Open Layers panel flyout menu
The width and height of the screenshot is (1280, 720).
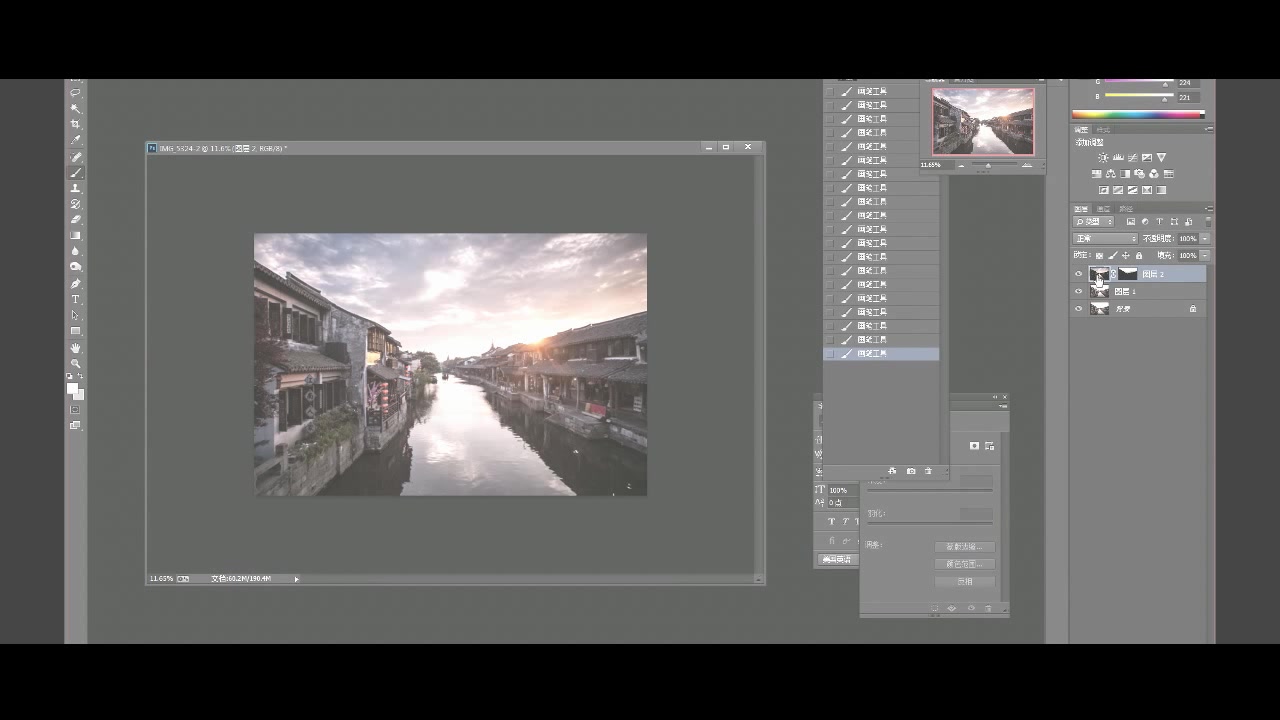click(1209, 209)
